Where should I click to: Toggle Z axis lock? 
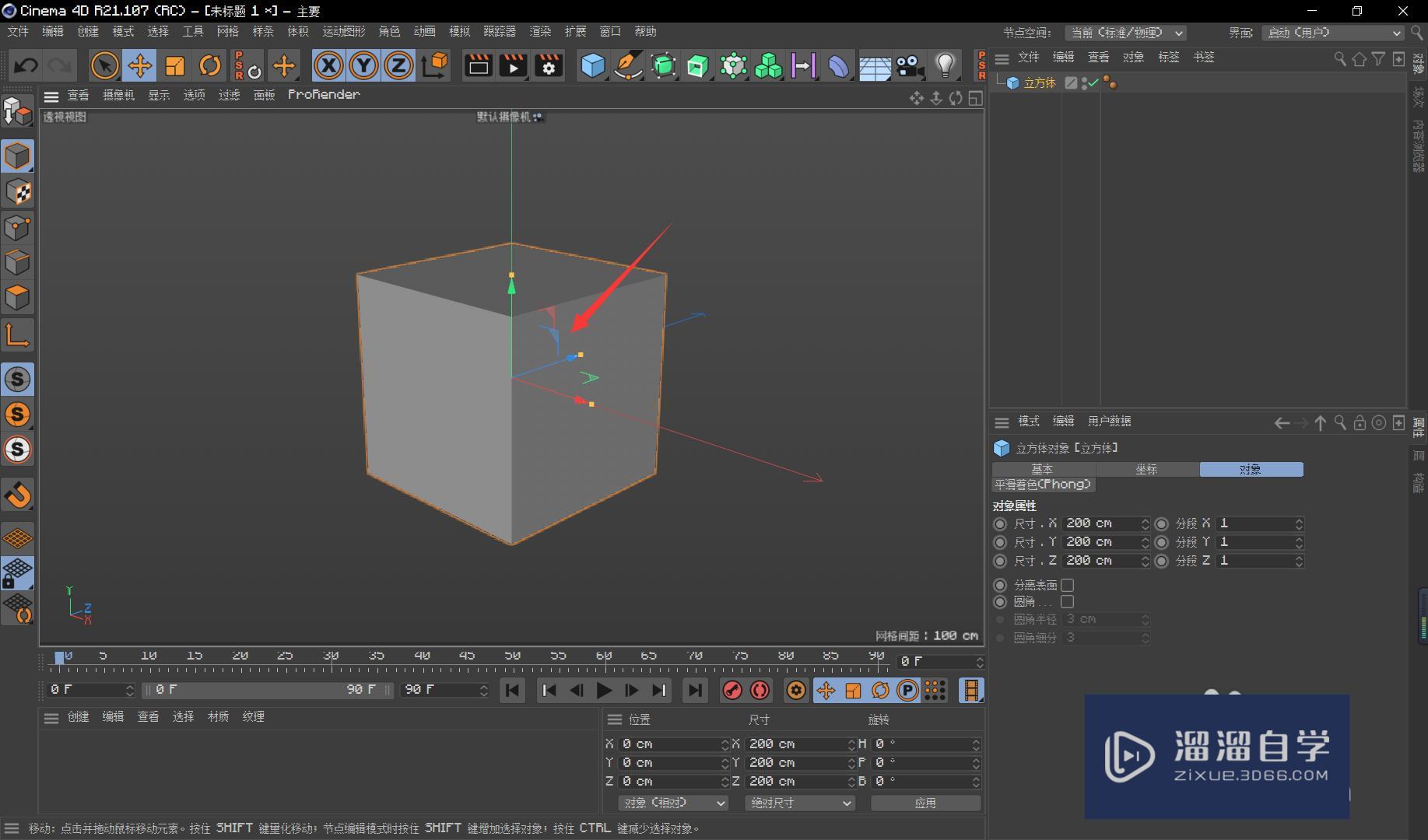398,66
